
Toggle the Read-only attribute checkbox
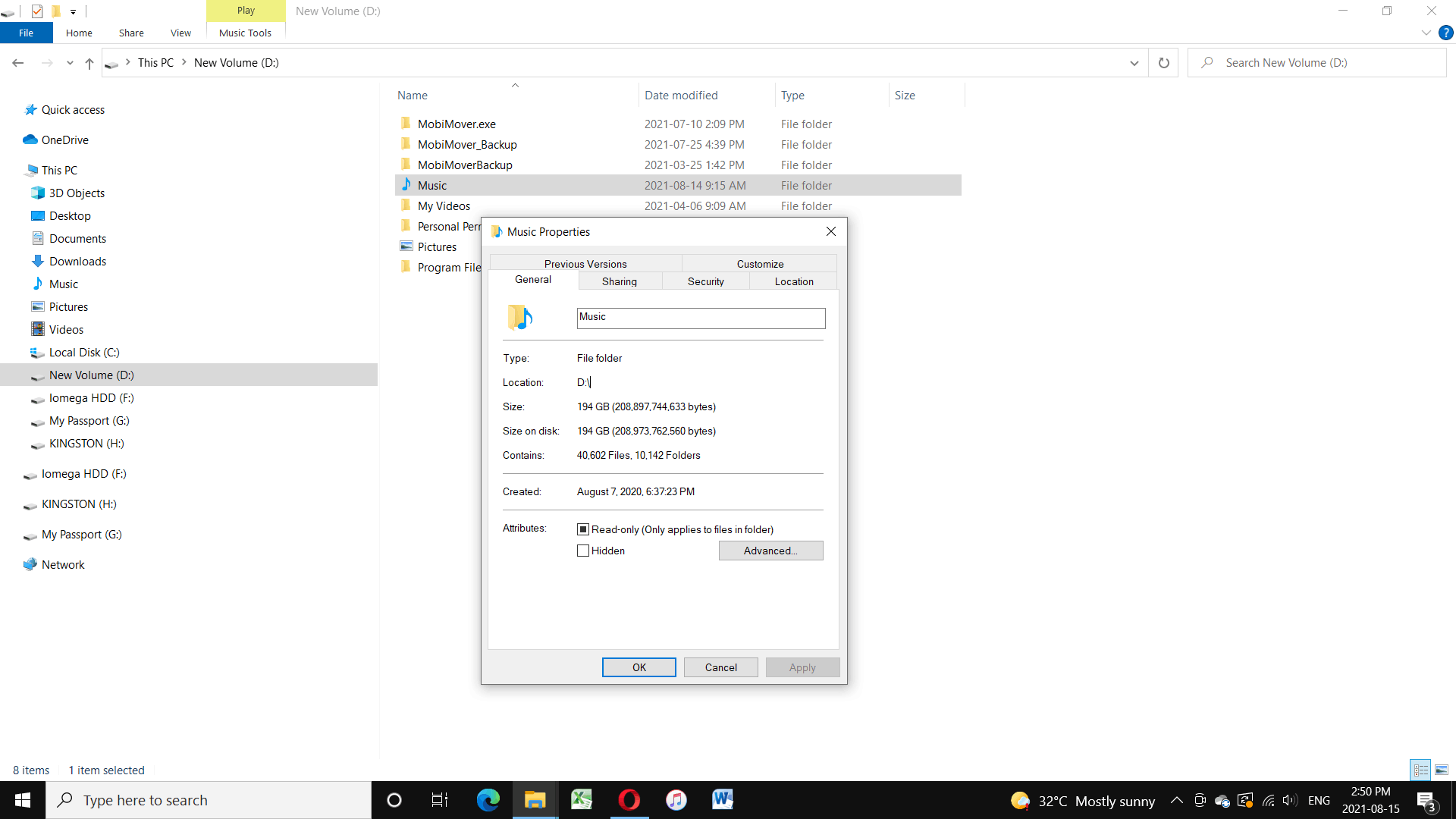pos(582,529)
